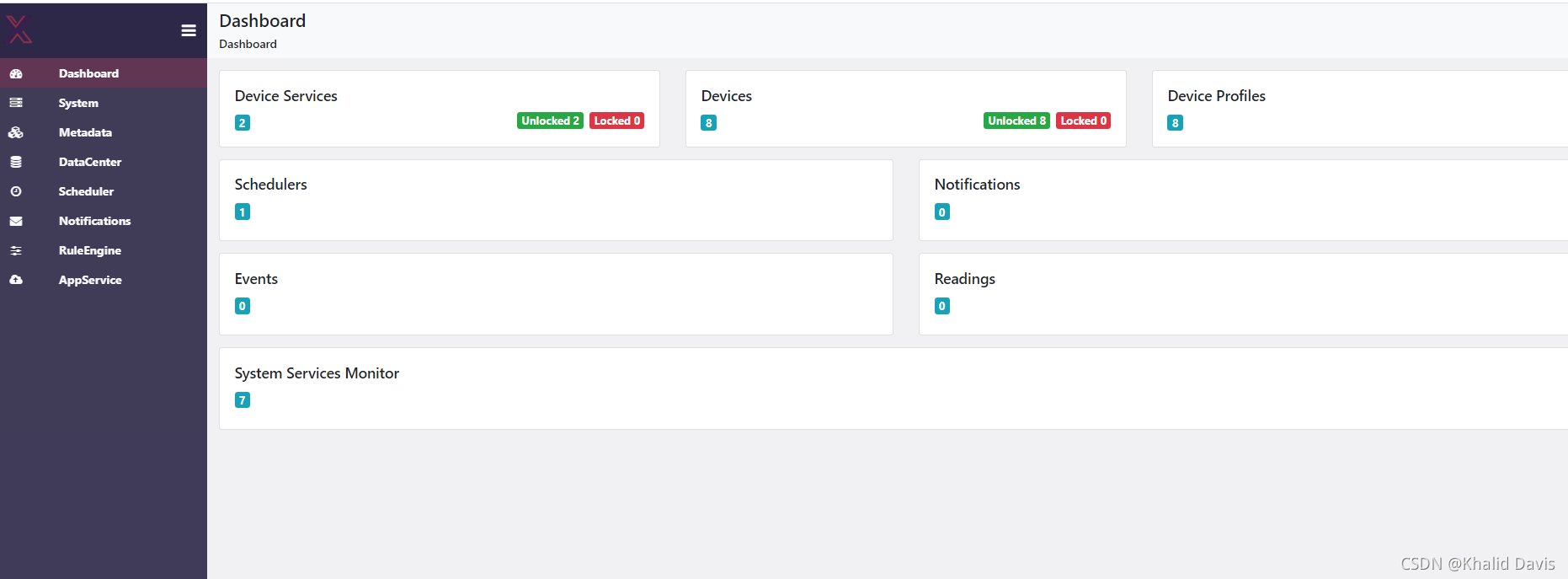Click the Notifications card title
The height and width of the screenshot is (579, 1568).
point(978,185)
